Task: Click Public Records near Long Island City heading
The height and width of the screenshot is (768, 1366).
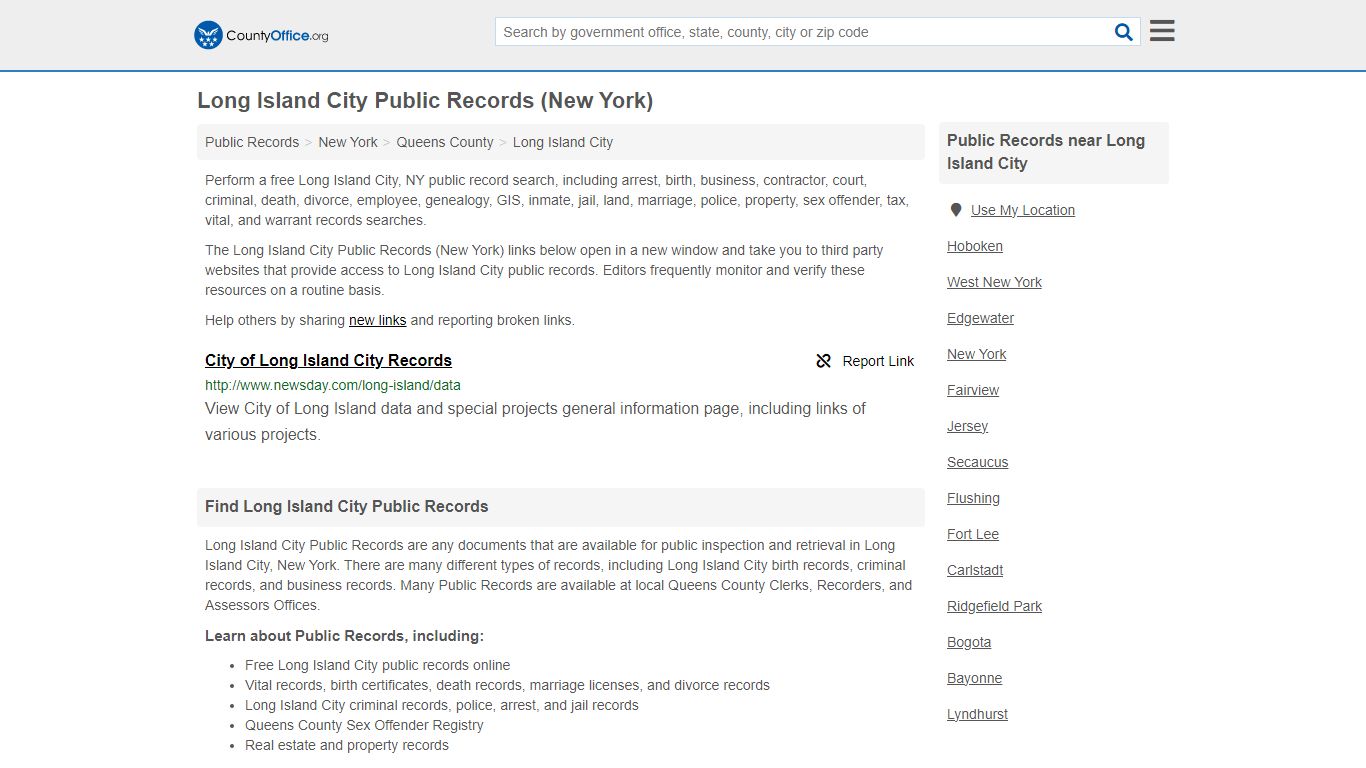Action: pyautogui.click(x=1046, y=152)
